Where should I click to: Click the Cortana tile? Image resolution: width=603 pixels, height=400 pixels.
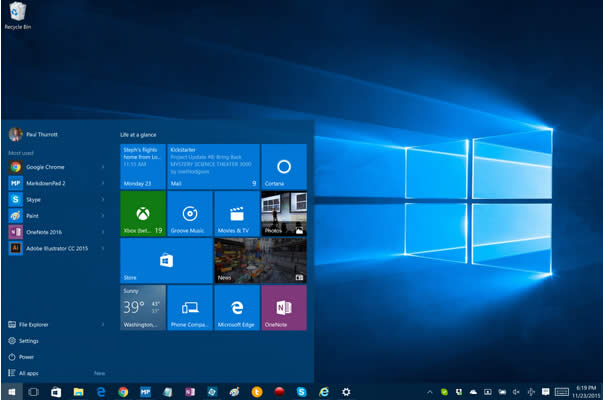click(283, 166)
